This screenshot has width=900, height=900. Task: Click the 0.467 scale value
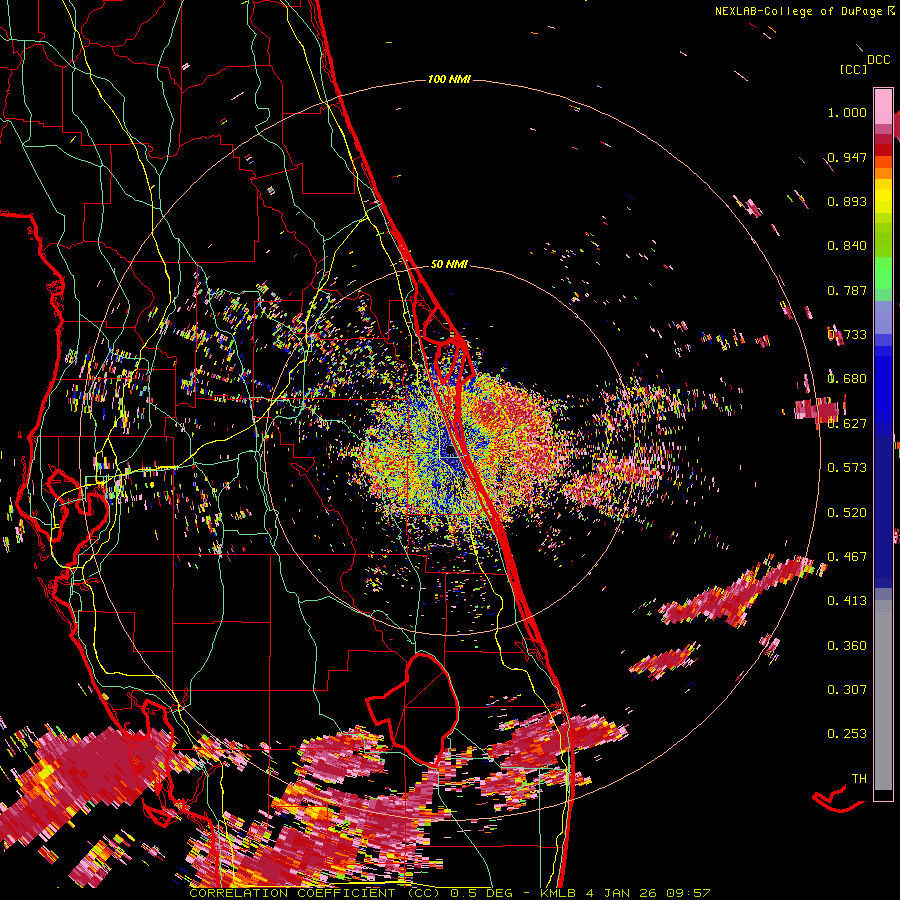pos(847,557)
